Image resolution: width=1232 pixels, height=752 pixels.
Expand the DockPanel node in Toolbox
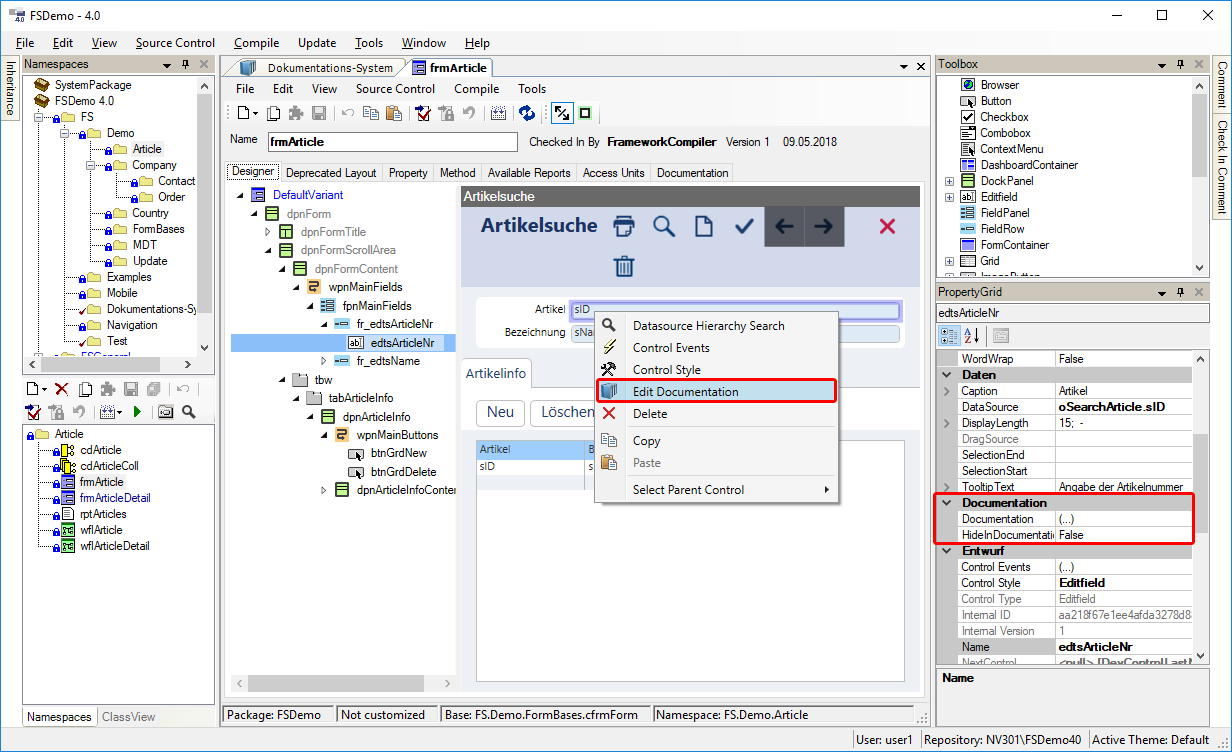coord(949,181)
